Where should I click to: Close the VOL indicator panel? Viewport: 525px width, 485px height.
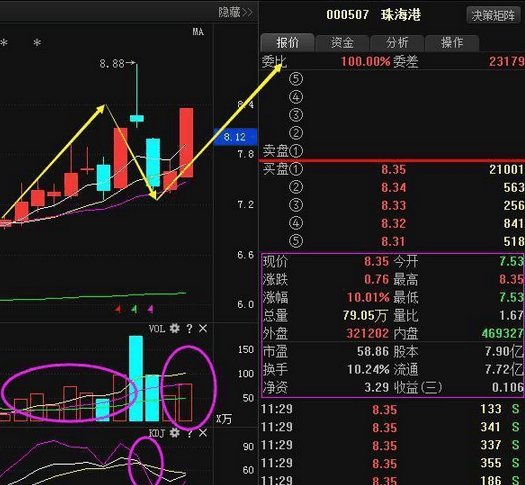[203, 329]
